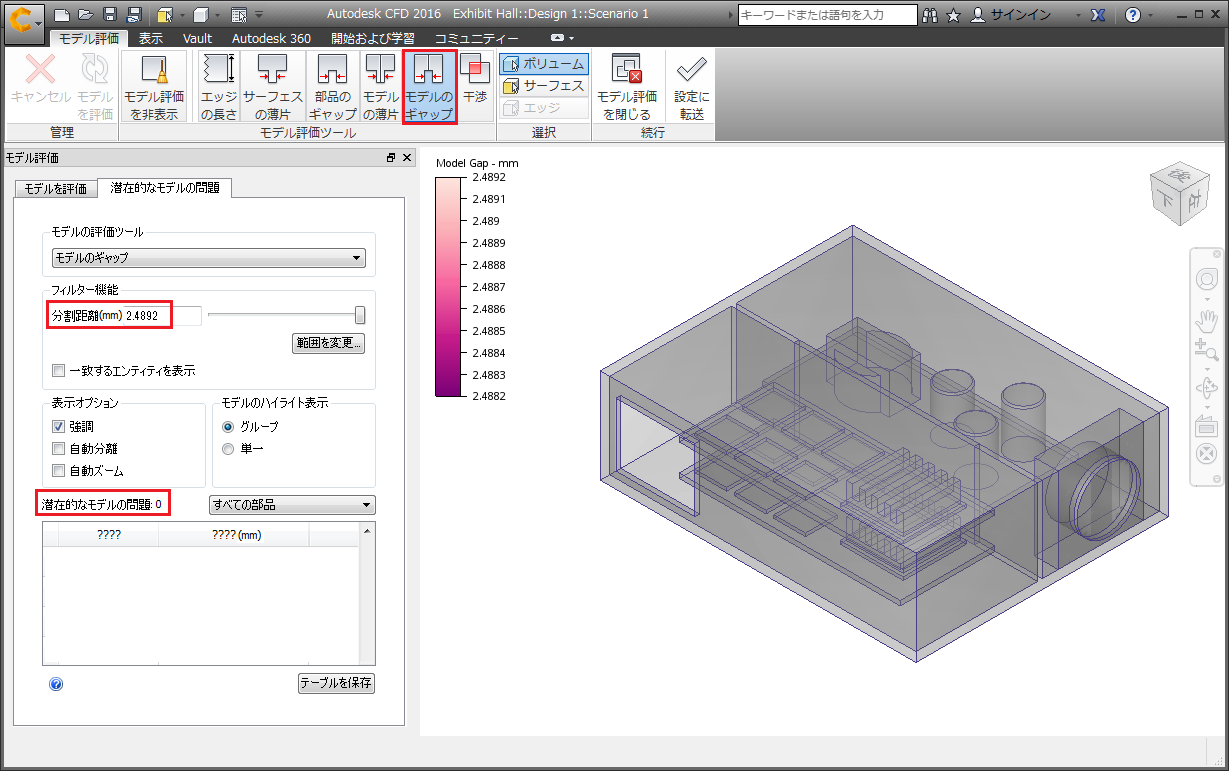Image resolution: width=1229 pixels, height=771 pixels.
Task: Select the 単一 radio button
Action: pos(228,449)
